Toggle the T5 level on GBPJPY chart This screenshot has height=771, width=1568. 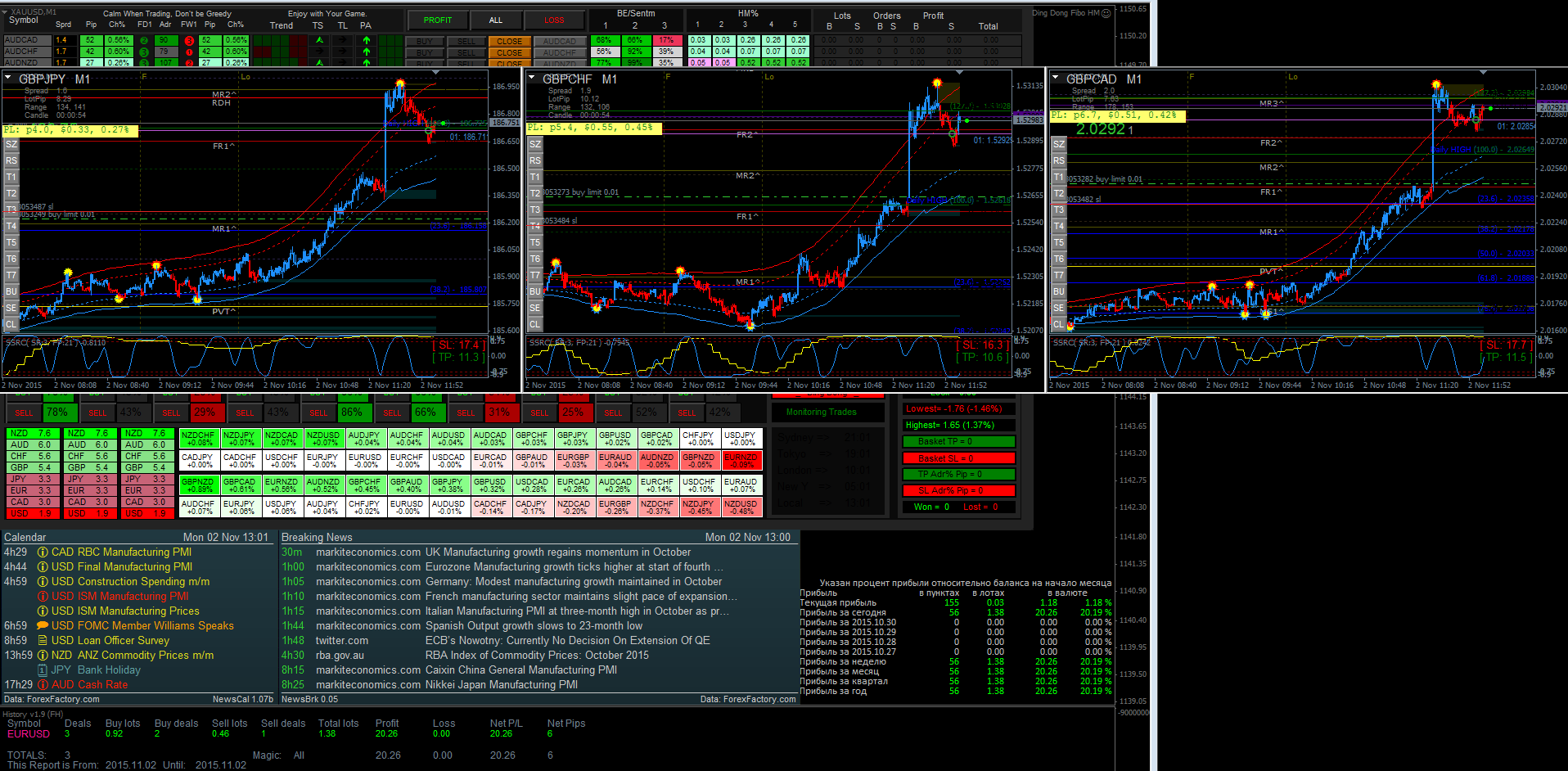pyautogui.click(x=11, y=242)
